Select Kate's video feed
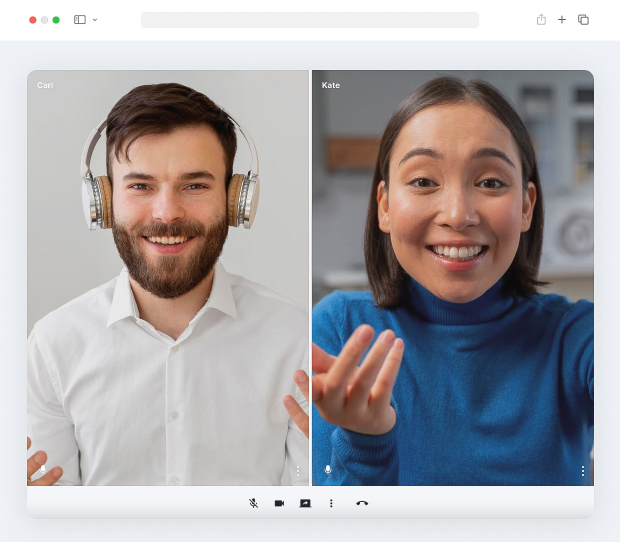The image size is (620, 542). click(x=453, y=278)
